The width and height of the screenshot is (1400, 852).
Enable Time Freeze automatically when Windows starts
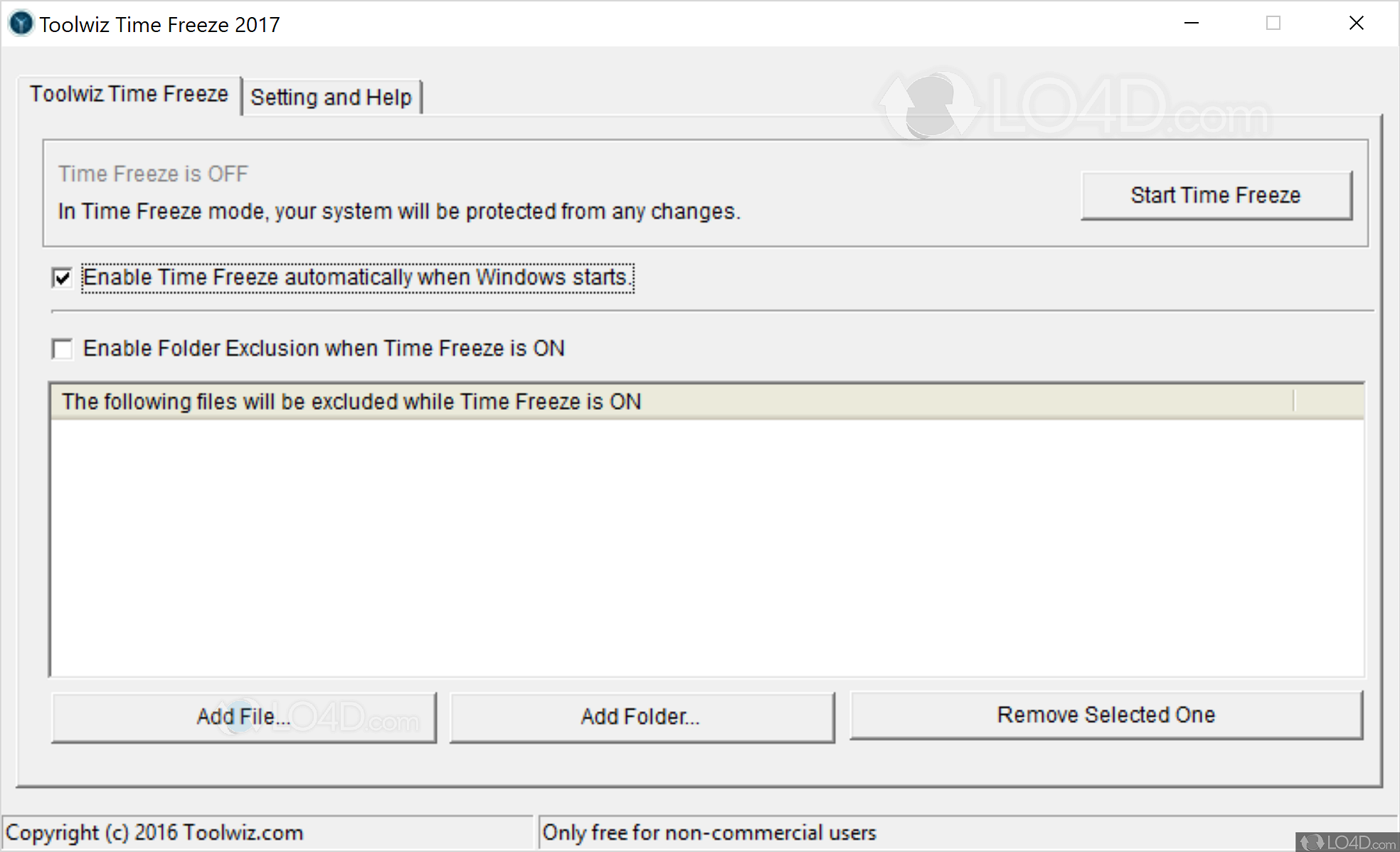point(62,278)
